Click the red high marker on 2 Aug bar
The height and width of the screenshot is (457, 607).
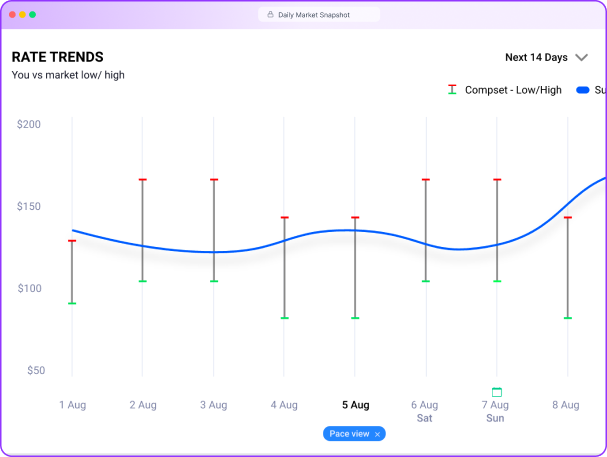click(143, 180)
